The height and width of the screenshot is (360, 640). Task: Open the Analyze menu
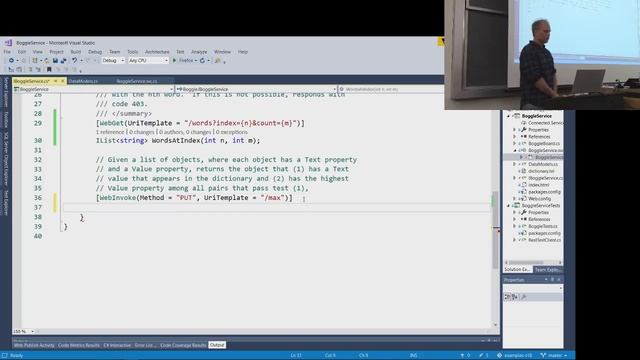[x=199, y=52]
